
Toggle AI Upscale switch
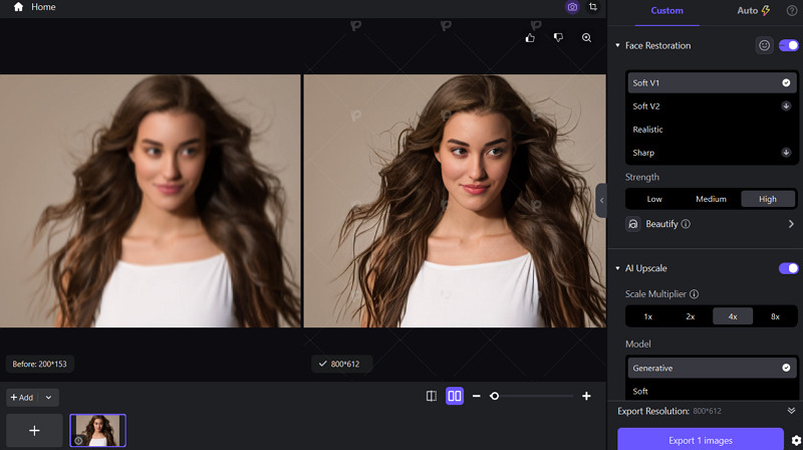click(789, 268)
